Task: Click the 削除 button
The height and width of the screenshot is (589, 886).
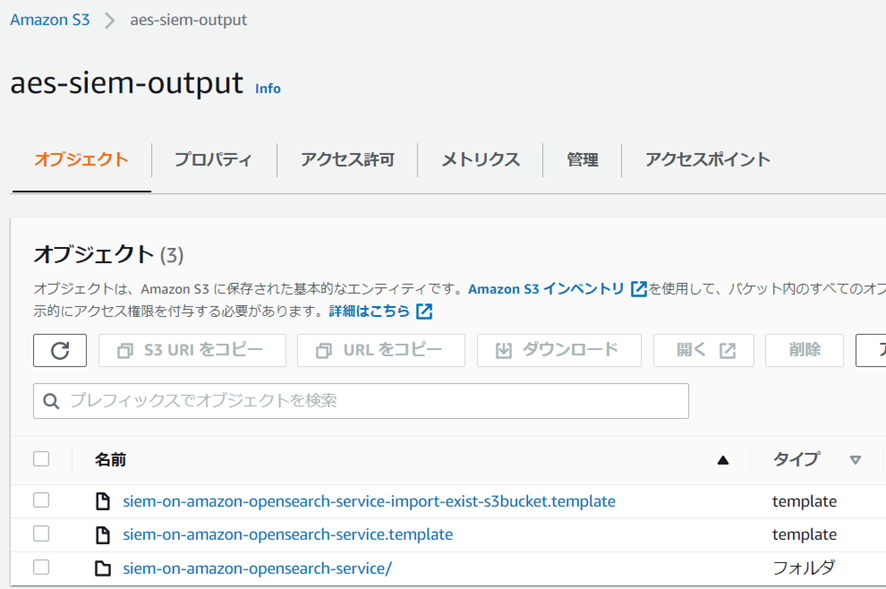Action: pos(805,350)
